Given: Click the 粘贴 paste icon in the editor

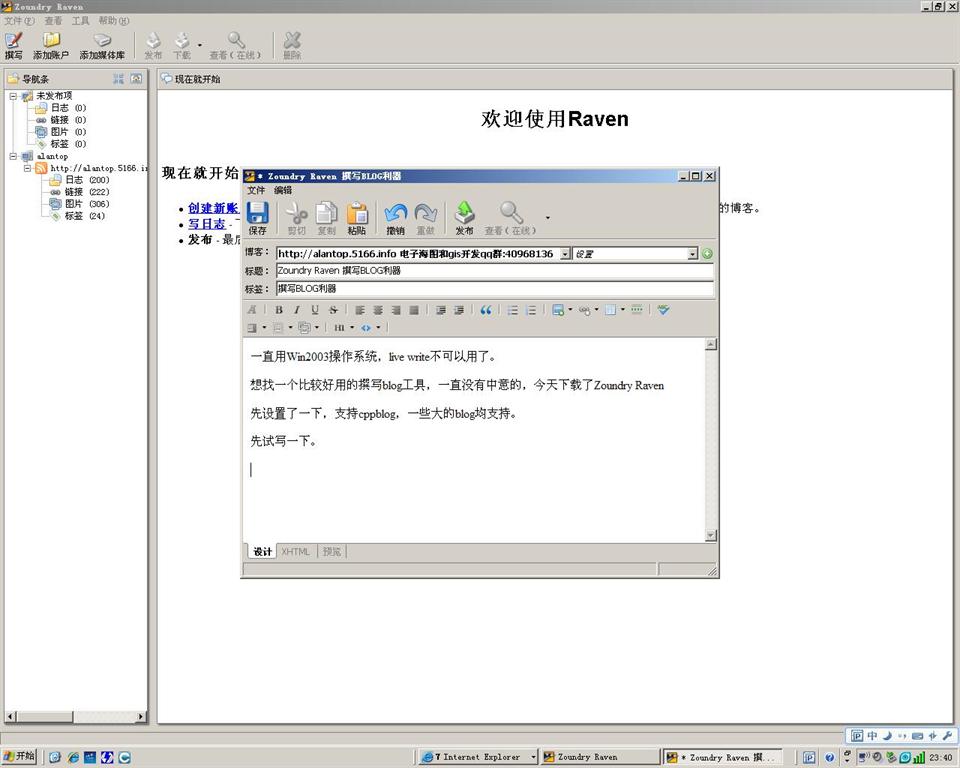Looking at the screenshot, I should 357,218.
